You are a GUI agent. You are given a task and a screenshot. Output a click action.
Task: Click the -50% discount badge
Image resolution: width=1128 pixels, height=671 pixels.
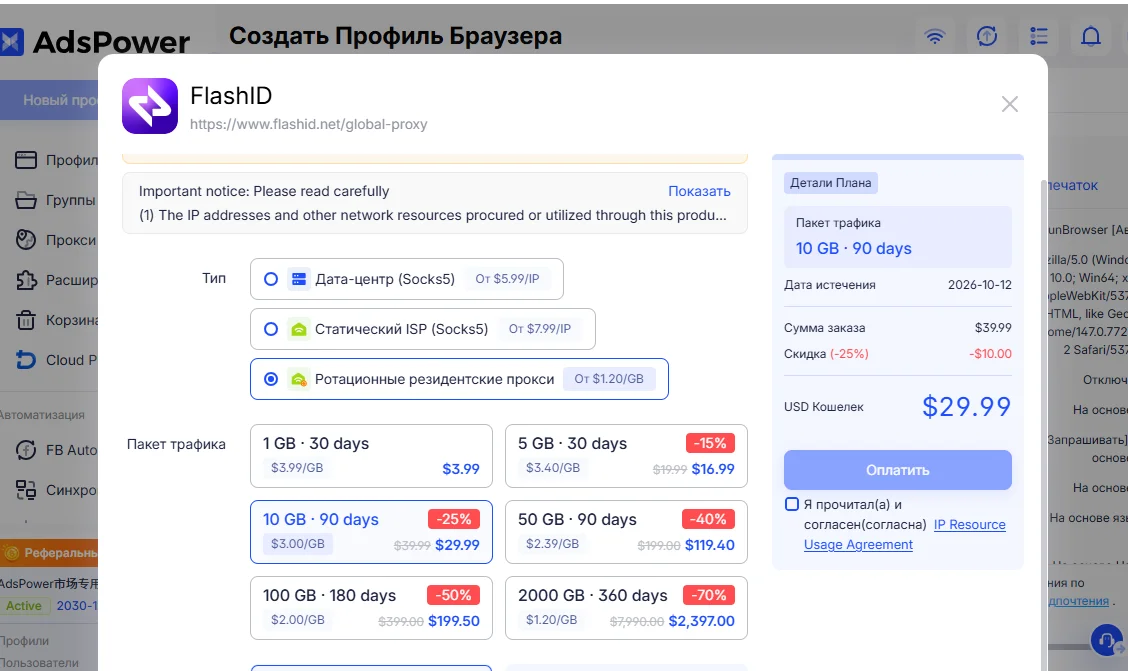tap(453, 595)
